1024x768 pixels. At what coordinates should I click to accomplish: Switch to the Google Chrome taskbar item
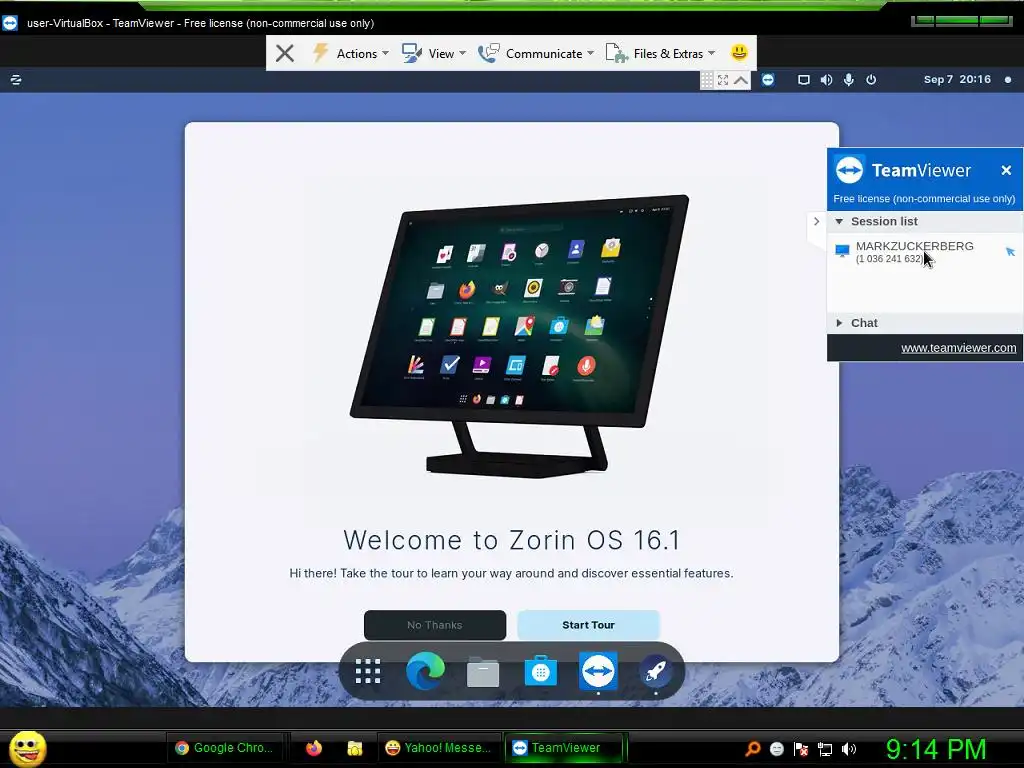[x=226, y=748]
